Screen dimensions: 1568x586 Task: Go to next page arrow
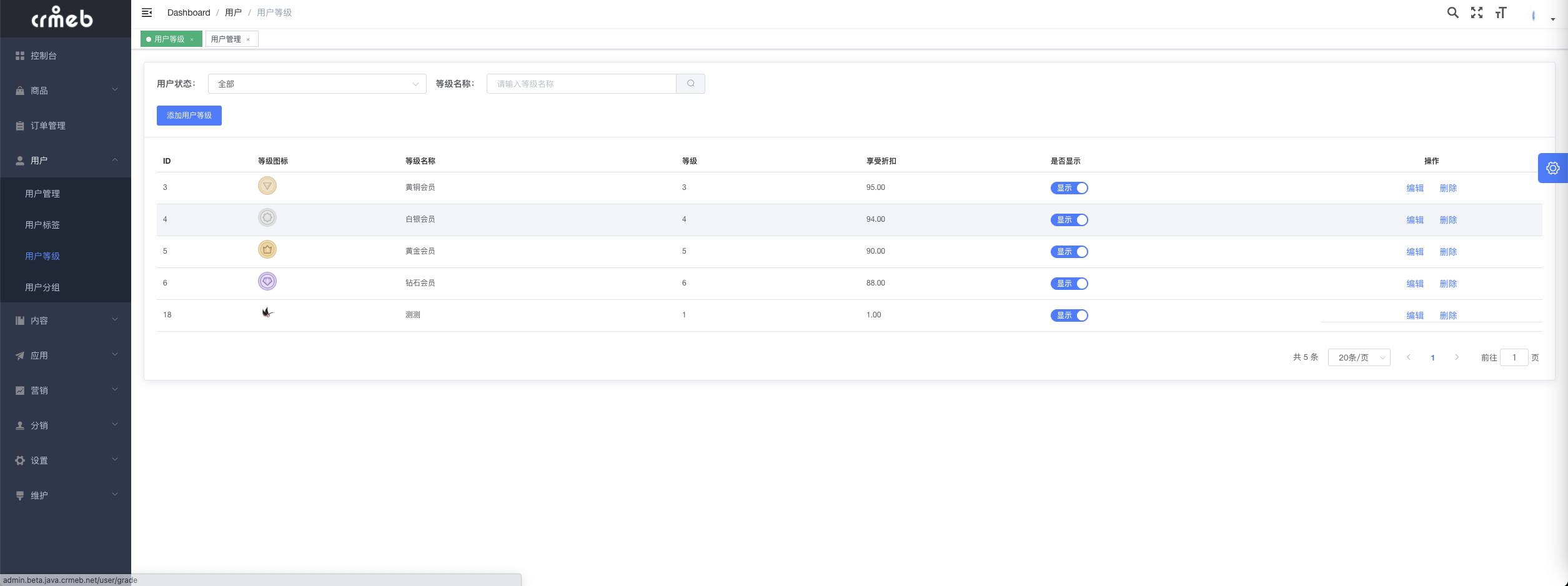(x=1457, y=357)
